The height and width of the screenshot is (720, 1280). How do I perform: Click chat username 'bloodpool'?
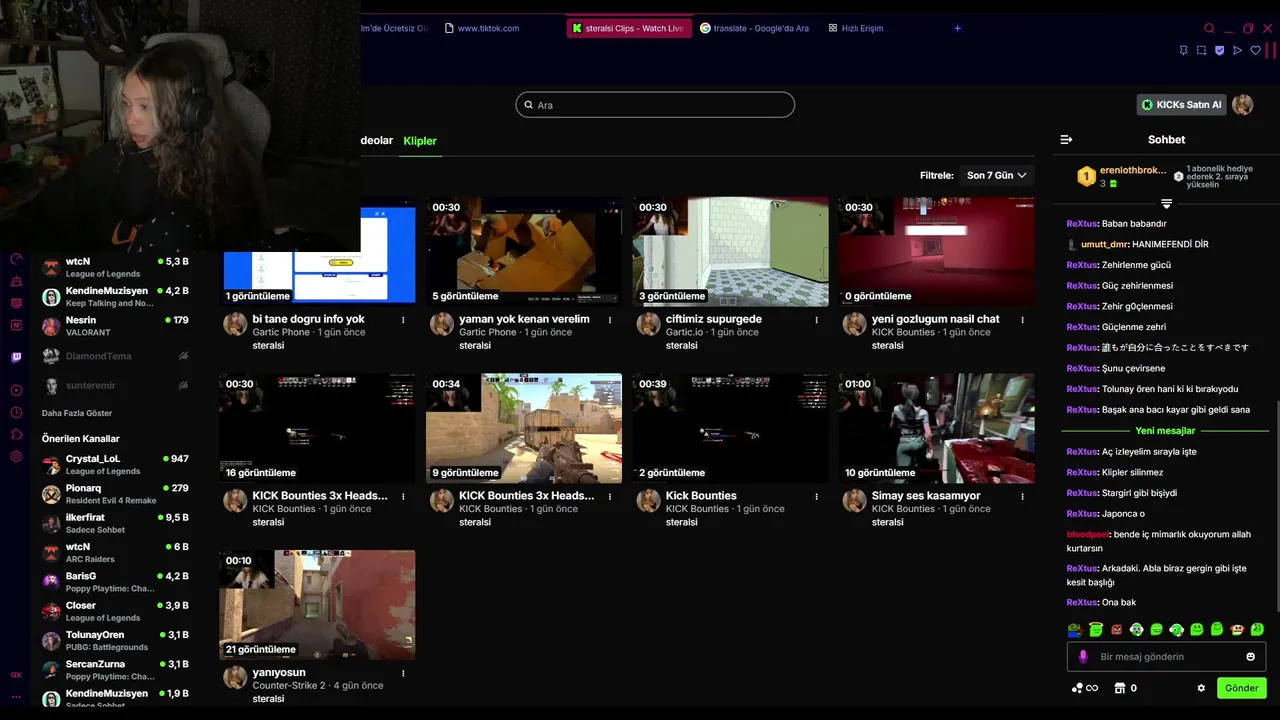pos(1088,535)
